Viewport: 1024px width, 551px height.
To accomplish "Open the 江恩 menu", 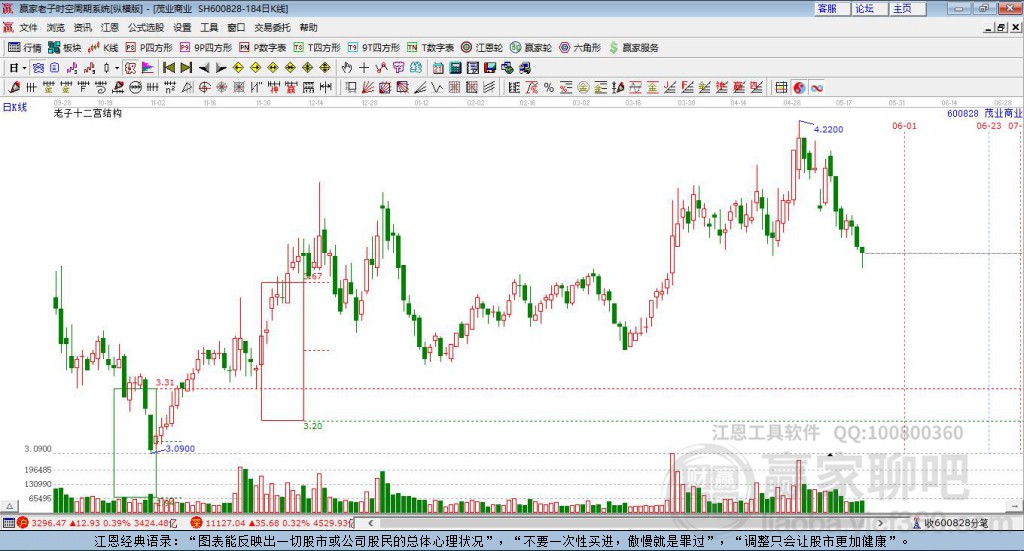I will tap(110, 27).
